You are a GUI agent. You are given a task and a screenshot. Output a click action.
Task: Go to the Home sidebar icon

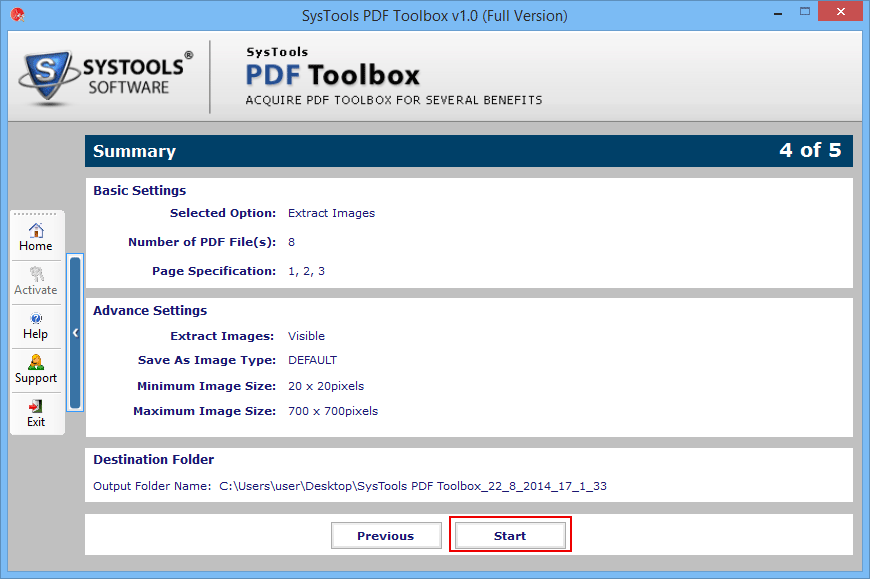(36, 237)
